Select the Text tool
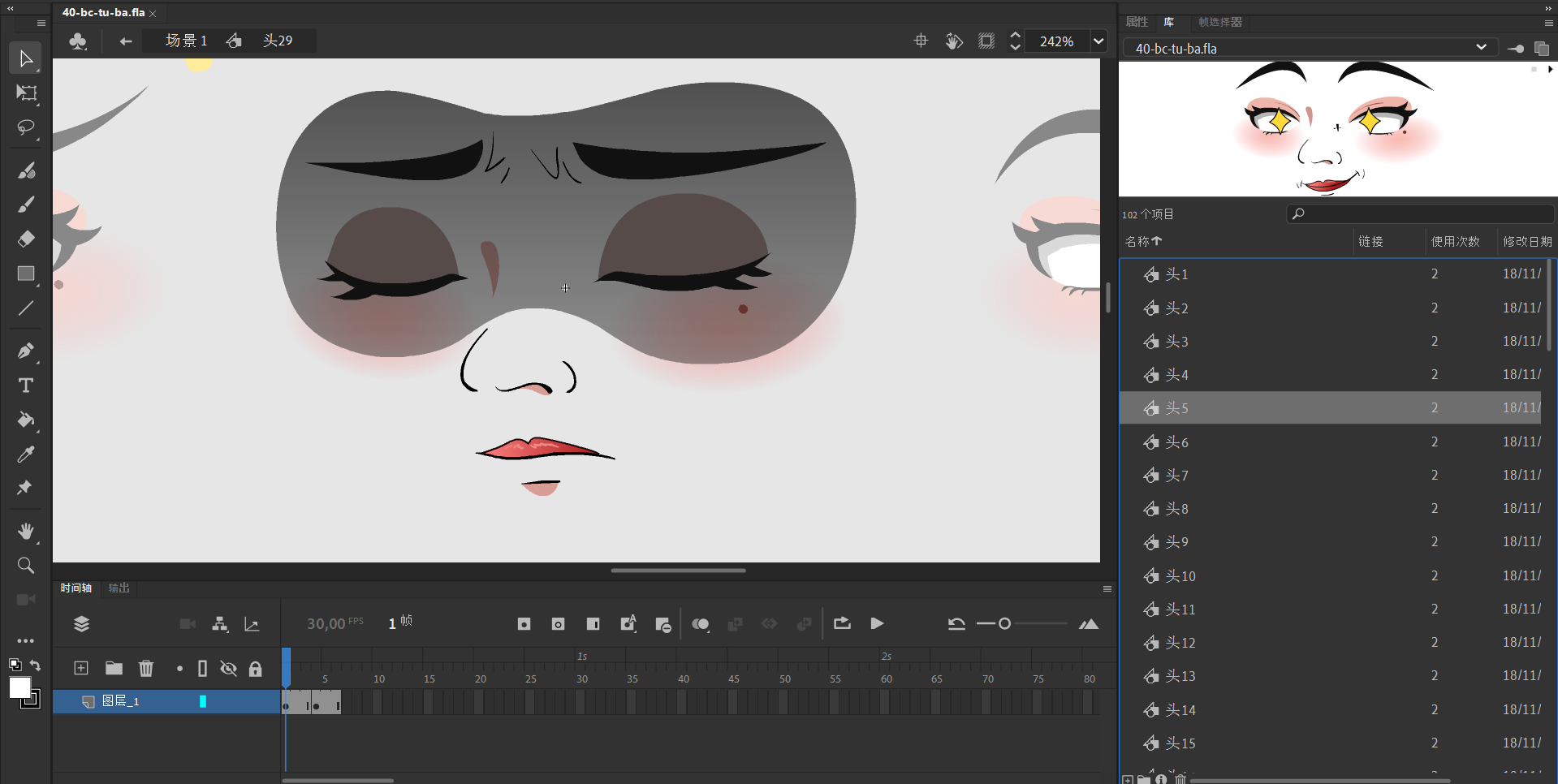Screen dimensions: 1558x784 coord(26,386)
